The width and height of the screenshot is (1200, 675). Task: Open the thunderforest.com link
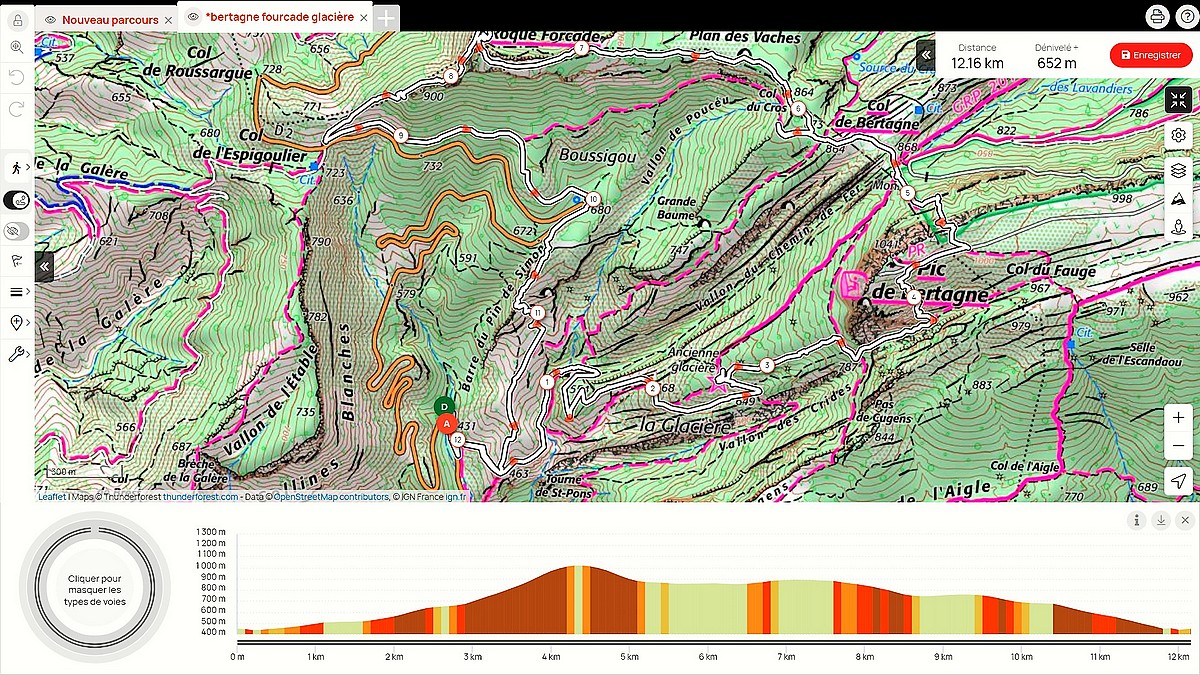click(201, 497)
